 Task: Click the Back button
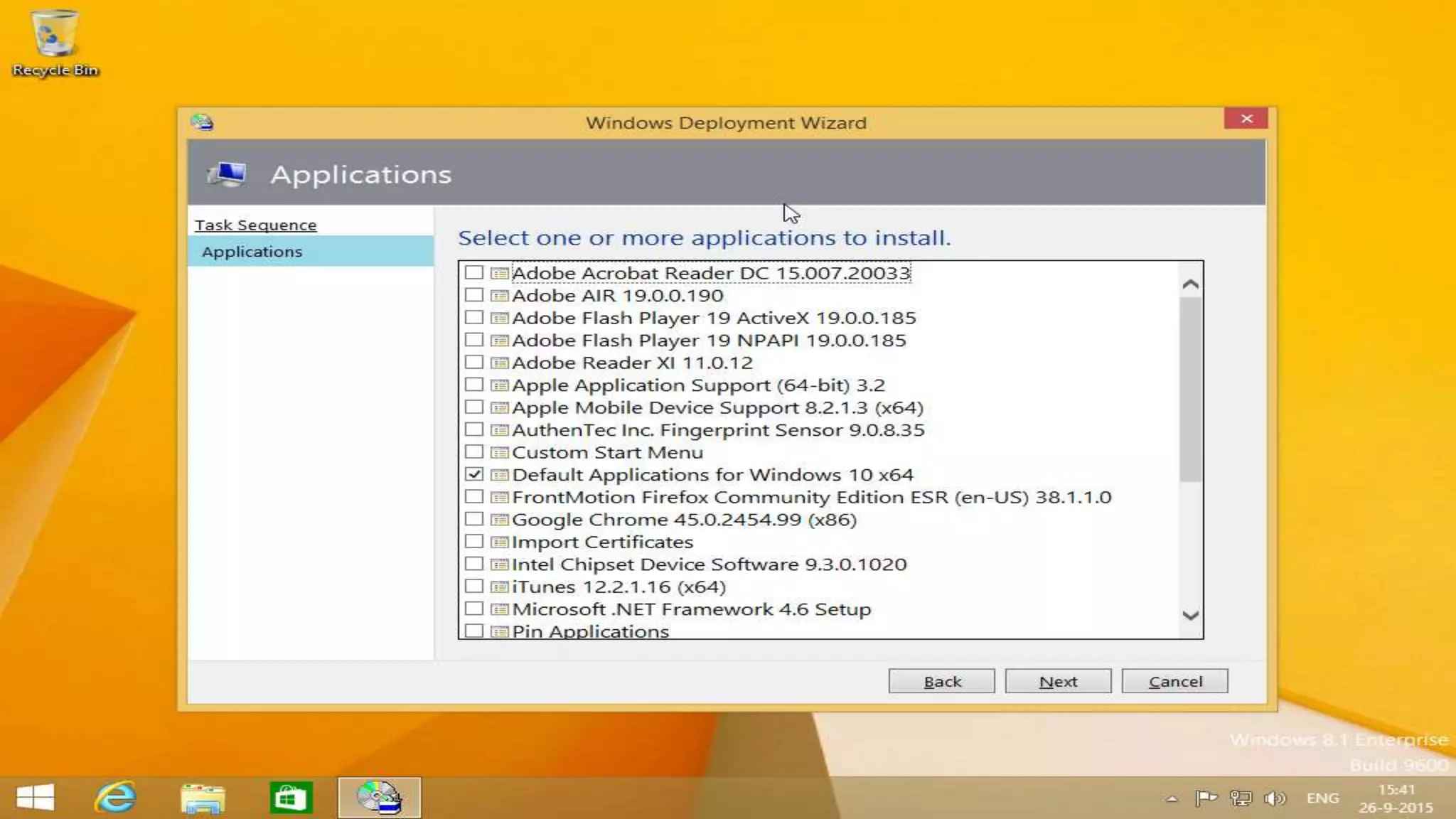[x=941, y=681]
